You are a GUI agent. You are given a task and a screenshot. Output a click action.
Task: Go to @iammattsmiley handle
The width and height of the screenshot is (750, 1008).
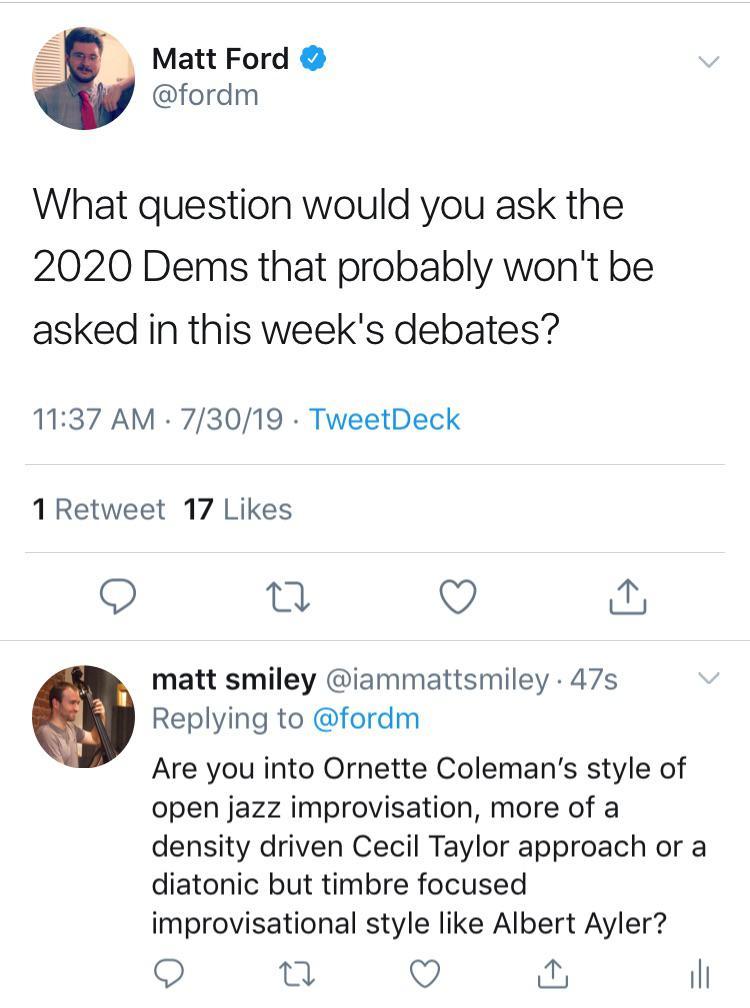[x=437, y=680]
